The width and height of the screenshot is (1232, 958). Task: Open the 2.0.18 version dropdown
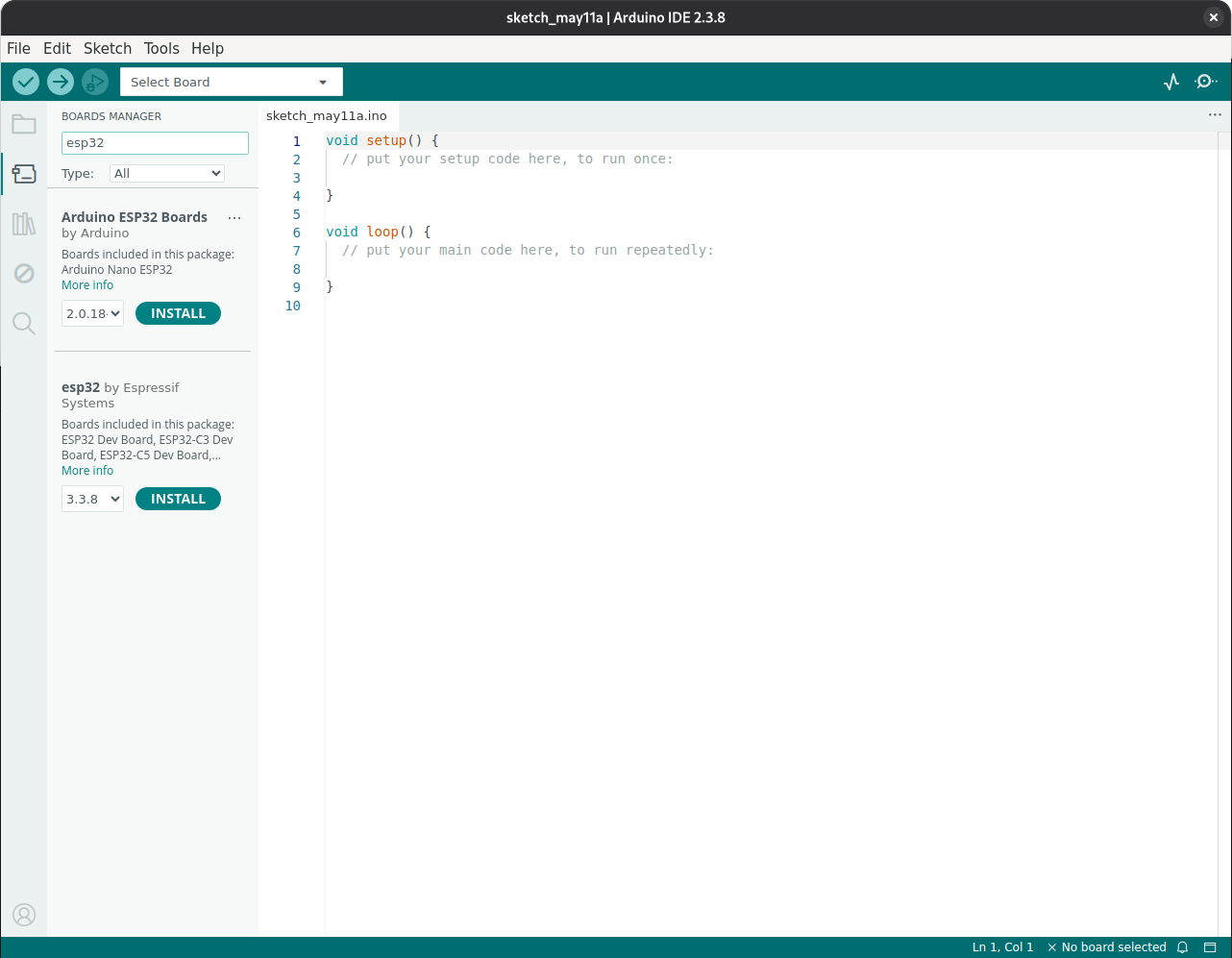click(x=92, y=313)
